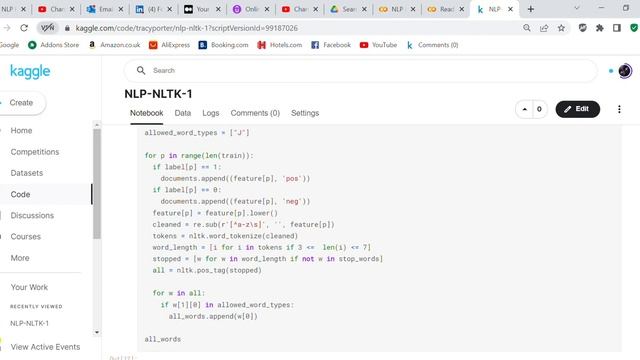This screenshot has height=360, width=640.
Task: Open the Settings tab
Action: pos(305,113)
